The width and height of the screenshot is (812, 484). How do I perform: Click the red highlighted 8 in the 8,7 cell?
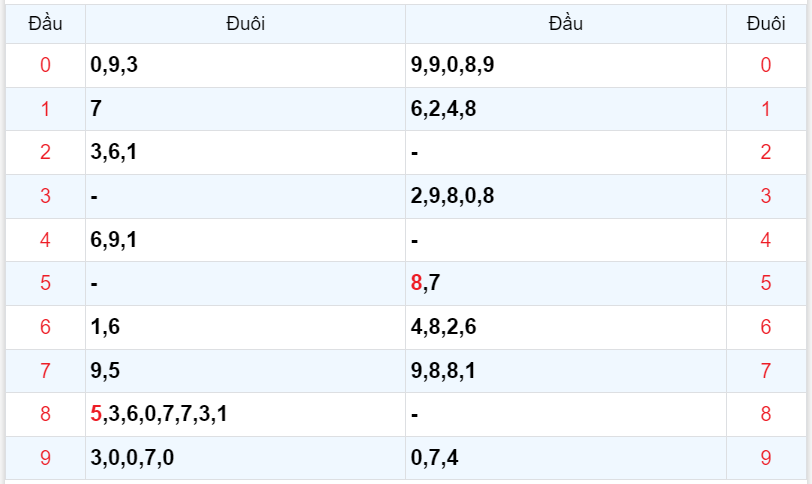click(x=416, y=283)
